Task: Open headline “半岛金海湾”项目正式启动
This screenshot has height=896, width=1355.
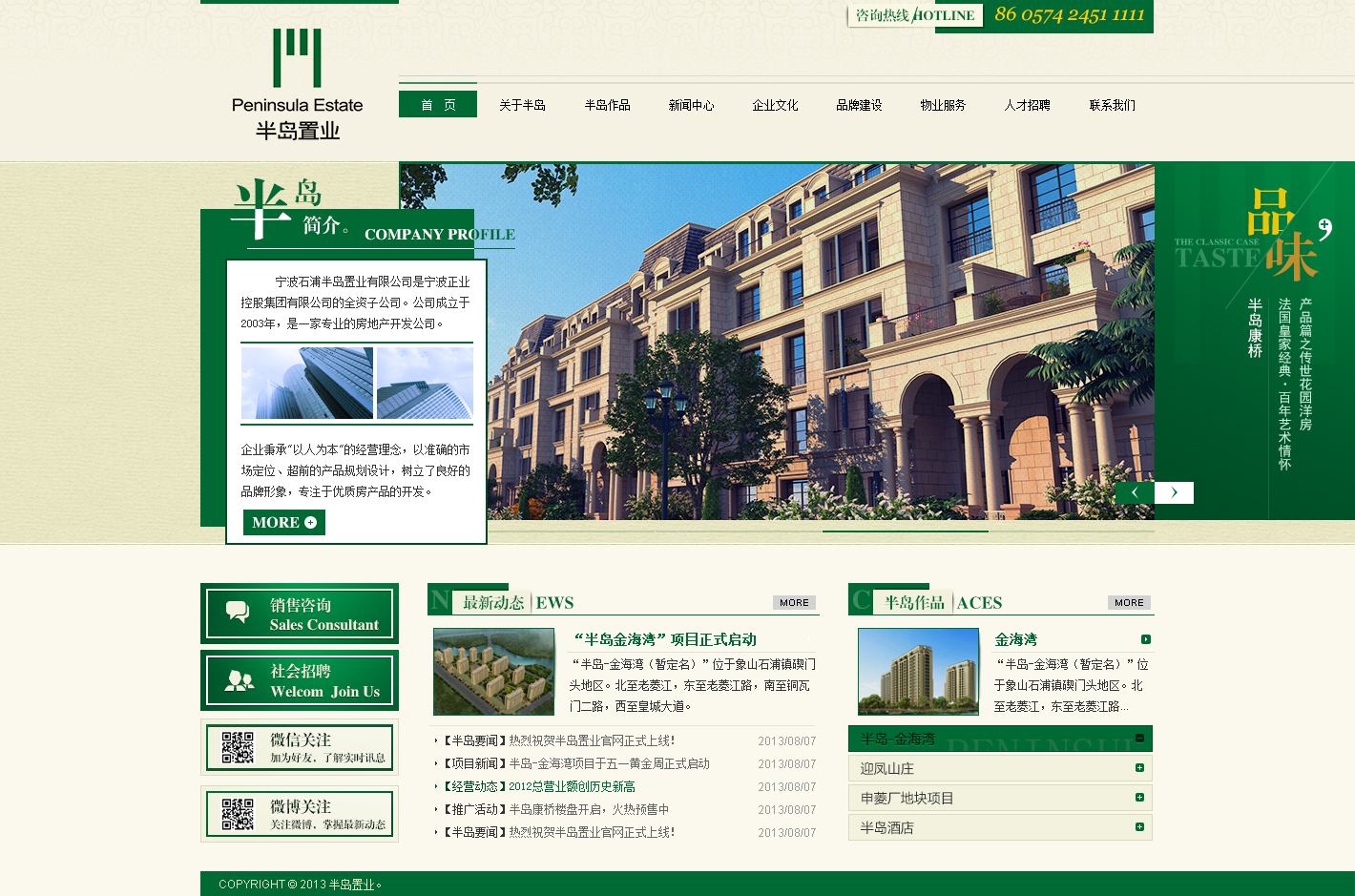Action: tap(665, 639)
